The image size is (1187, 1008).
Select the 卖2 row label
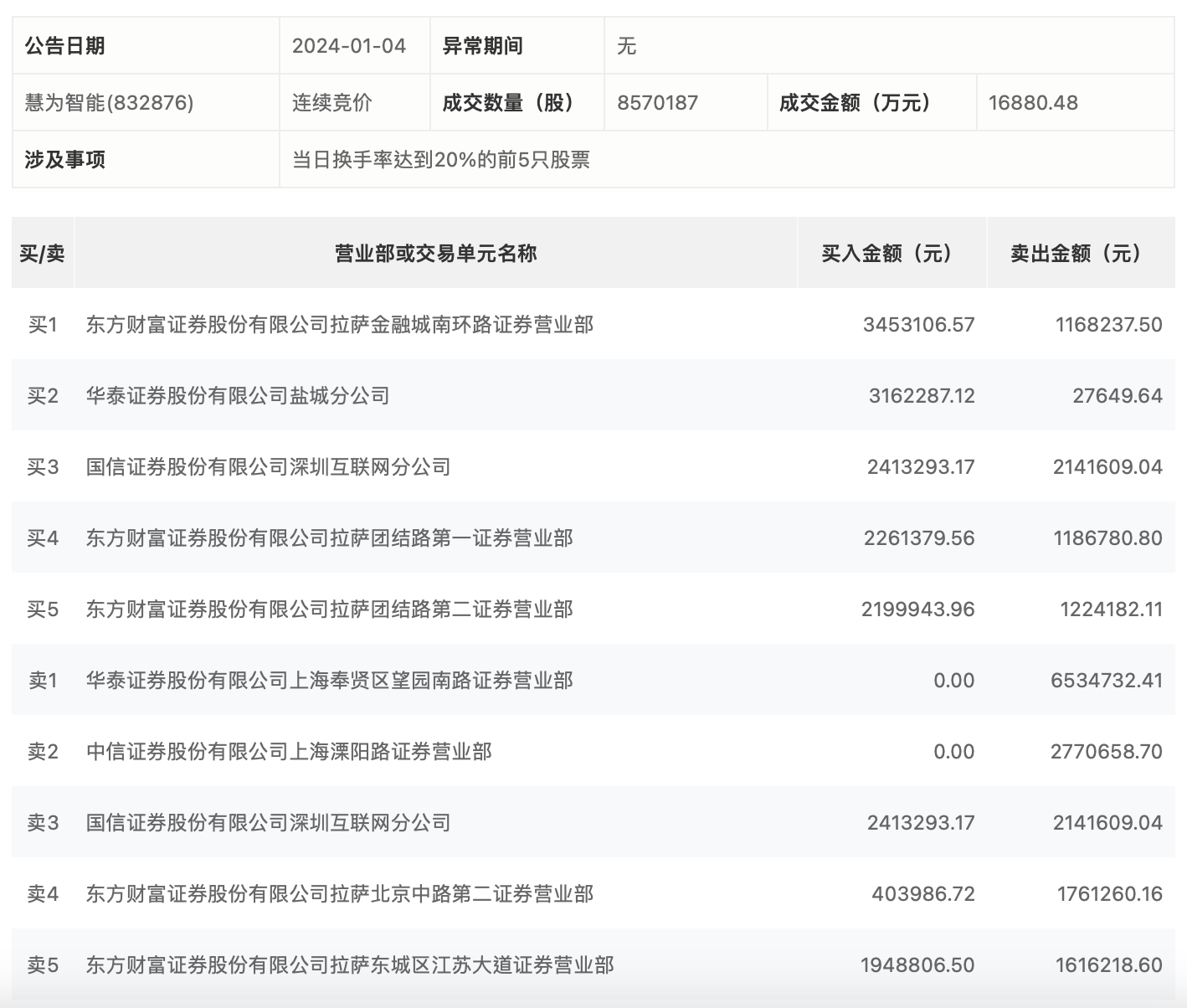[x=43, y=751]
